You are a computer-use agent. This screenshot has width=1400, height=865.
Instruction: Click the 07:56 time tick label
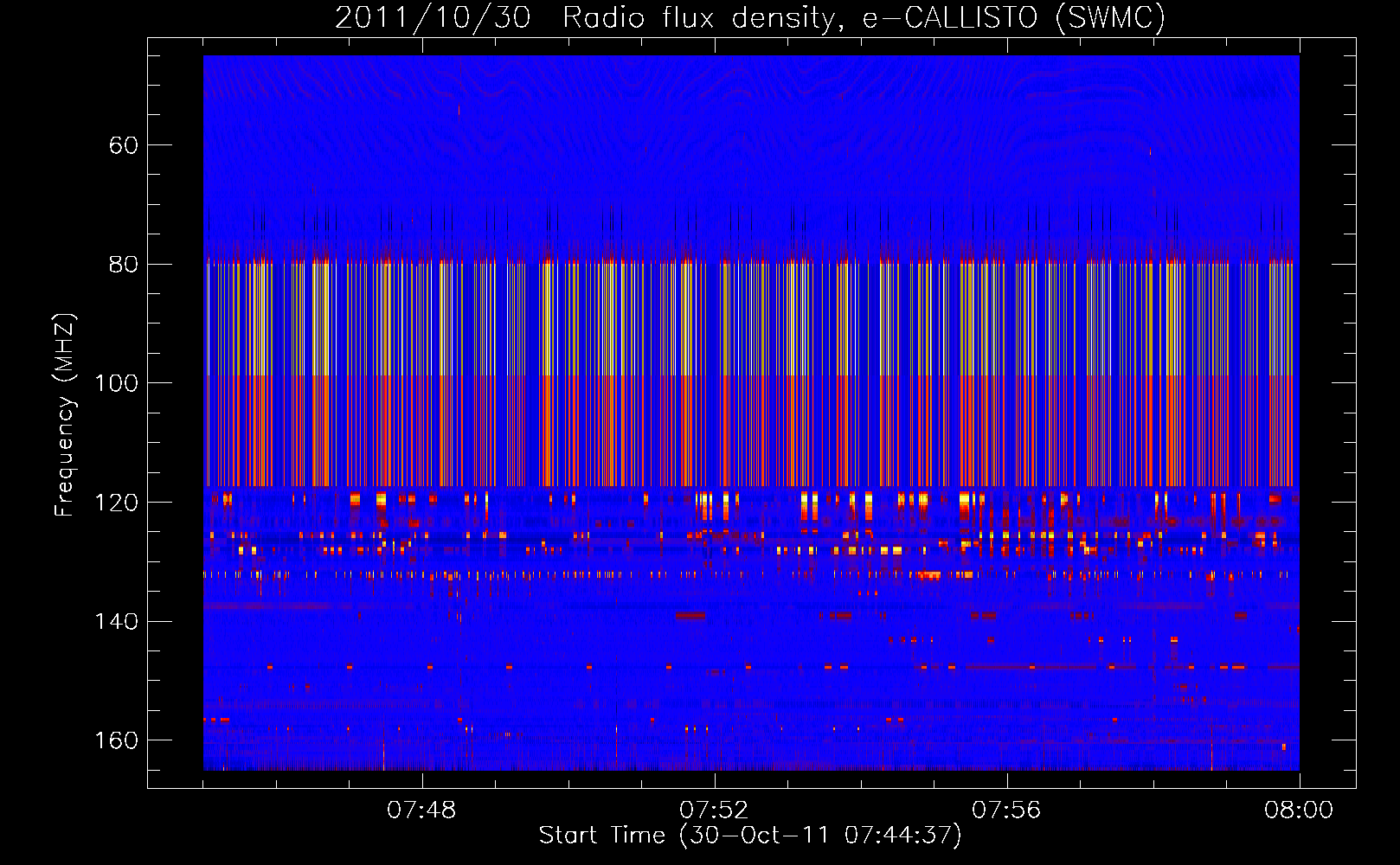point(1006,811)
